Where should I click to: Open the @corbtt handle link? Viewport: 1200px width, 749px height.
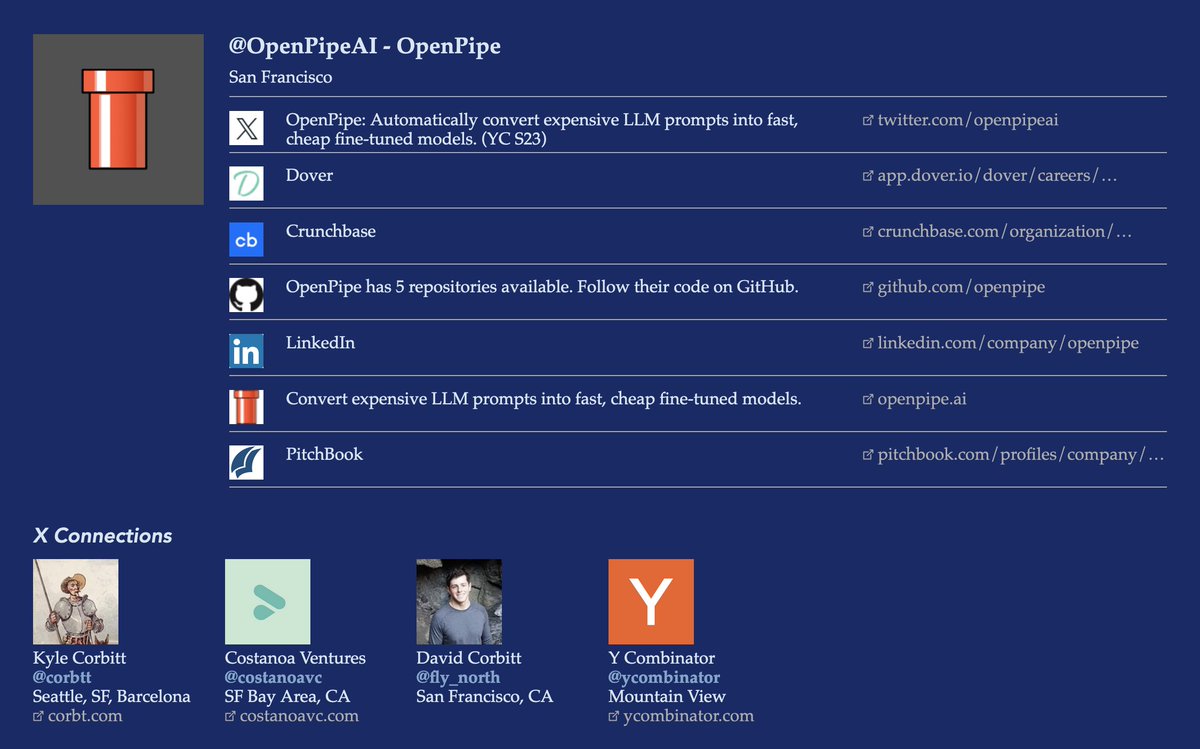click(62, 678)
